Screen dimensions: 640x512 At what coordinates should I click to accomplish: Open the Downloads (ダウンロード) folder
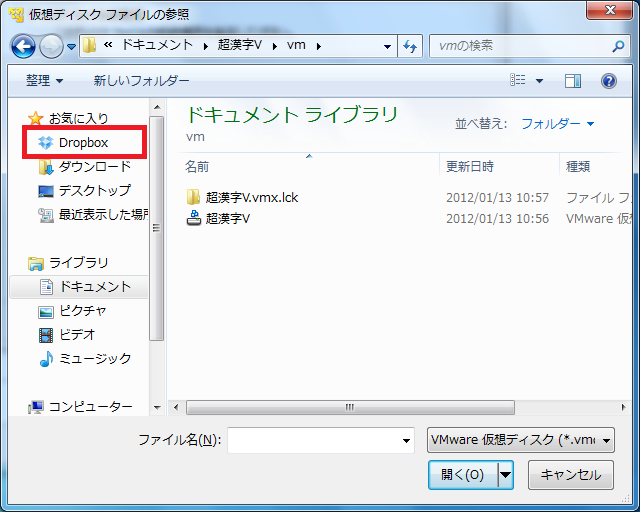[94, 167]
